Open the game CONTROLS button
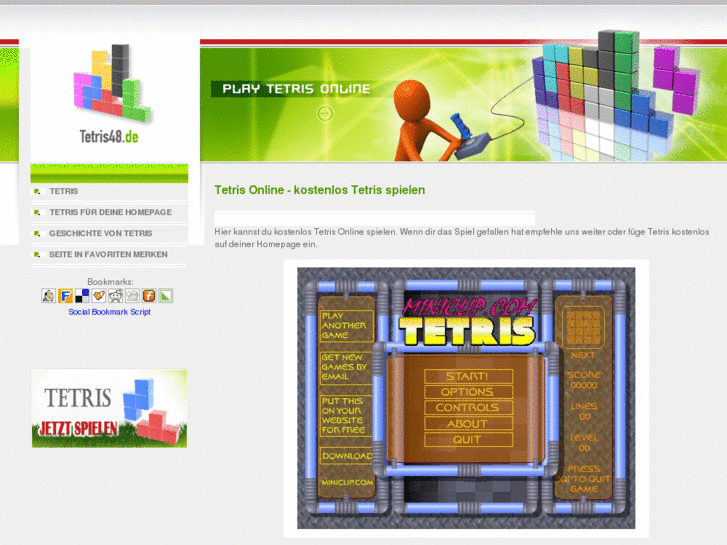 coord(468,408)
